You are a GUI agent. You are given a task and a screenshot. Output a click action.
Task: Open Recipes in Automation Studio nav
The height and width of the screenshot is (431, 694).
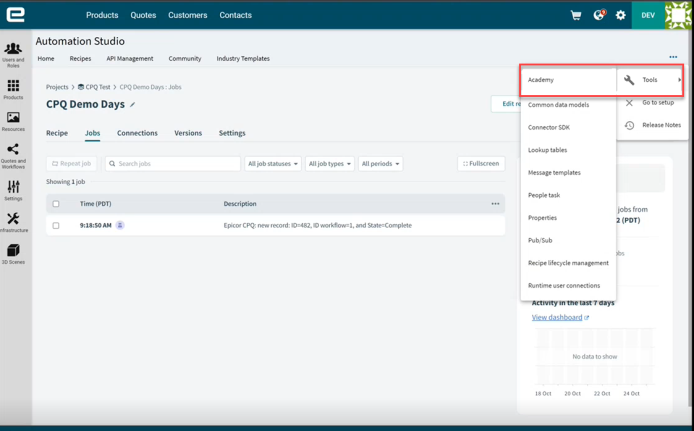point(80,58)
